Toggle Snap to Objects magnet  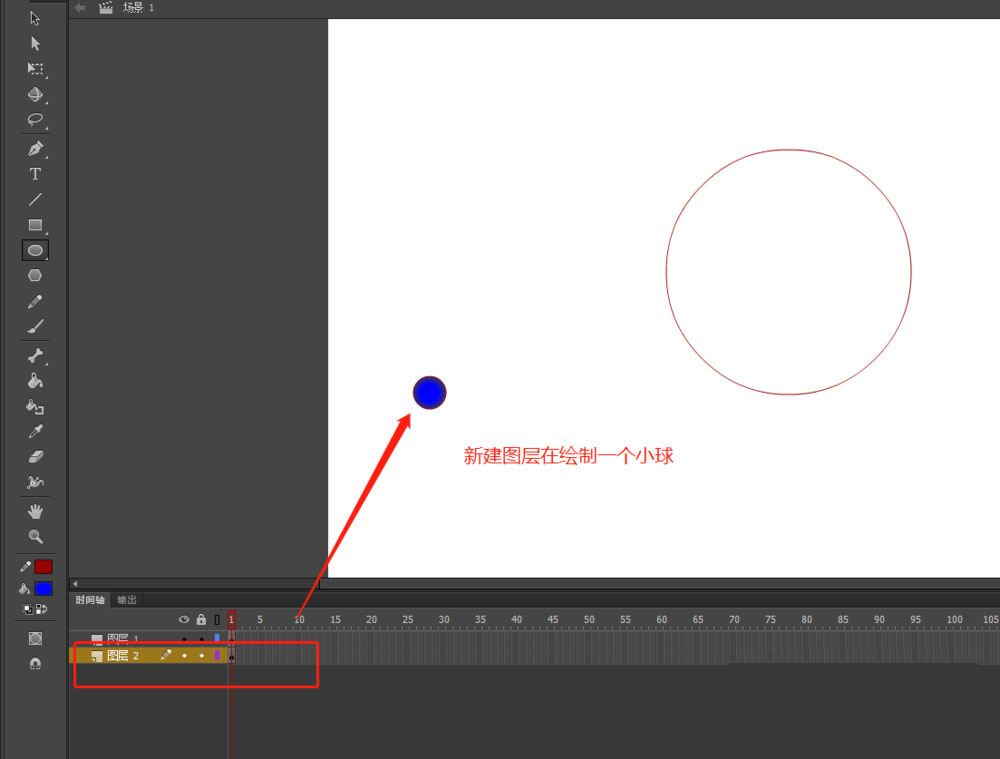pos(35,664)
